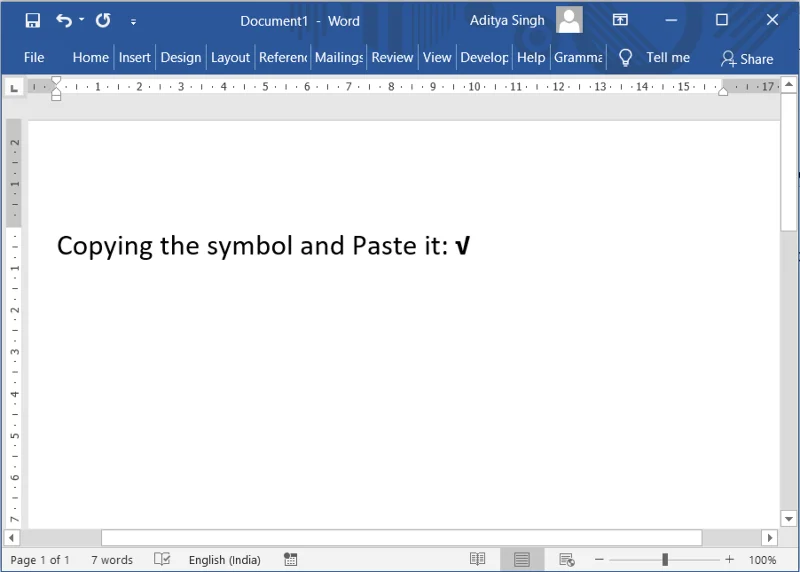Click the Repeat/Redo icon
Viewport: 800px width, 572px height.
point(103,20)
